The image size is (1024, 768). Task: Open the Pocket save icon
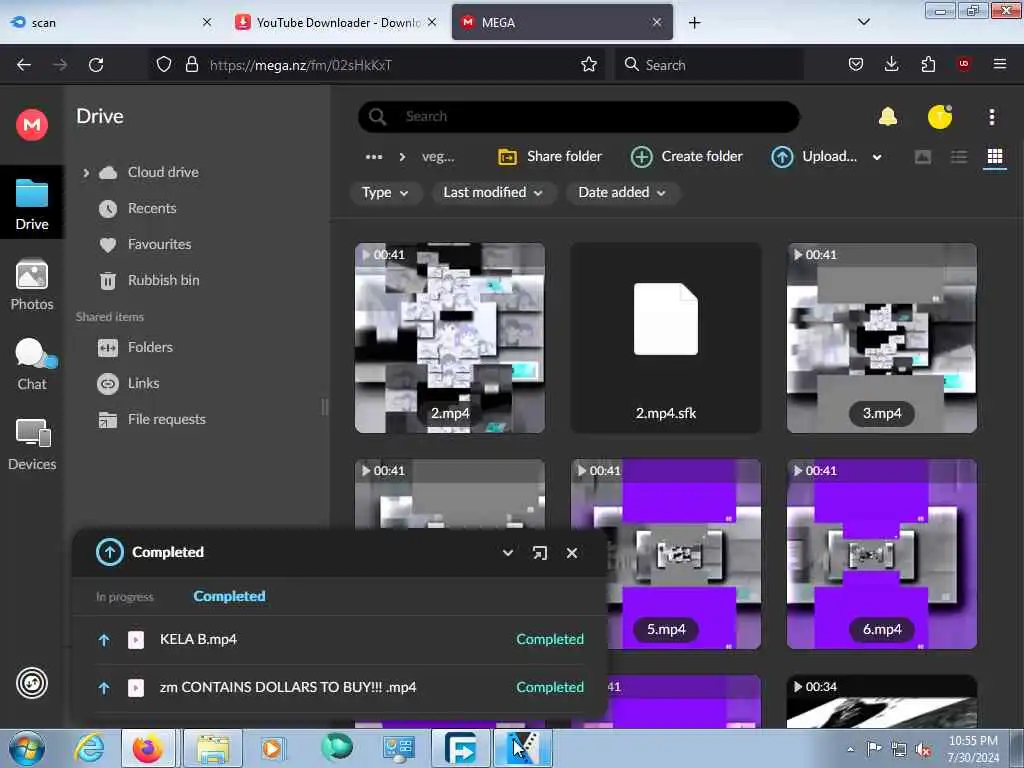(856, 65)
